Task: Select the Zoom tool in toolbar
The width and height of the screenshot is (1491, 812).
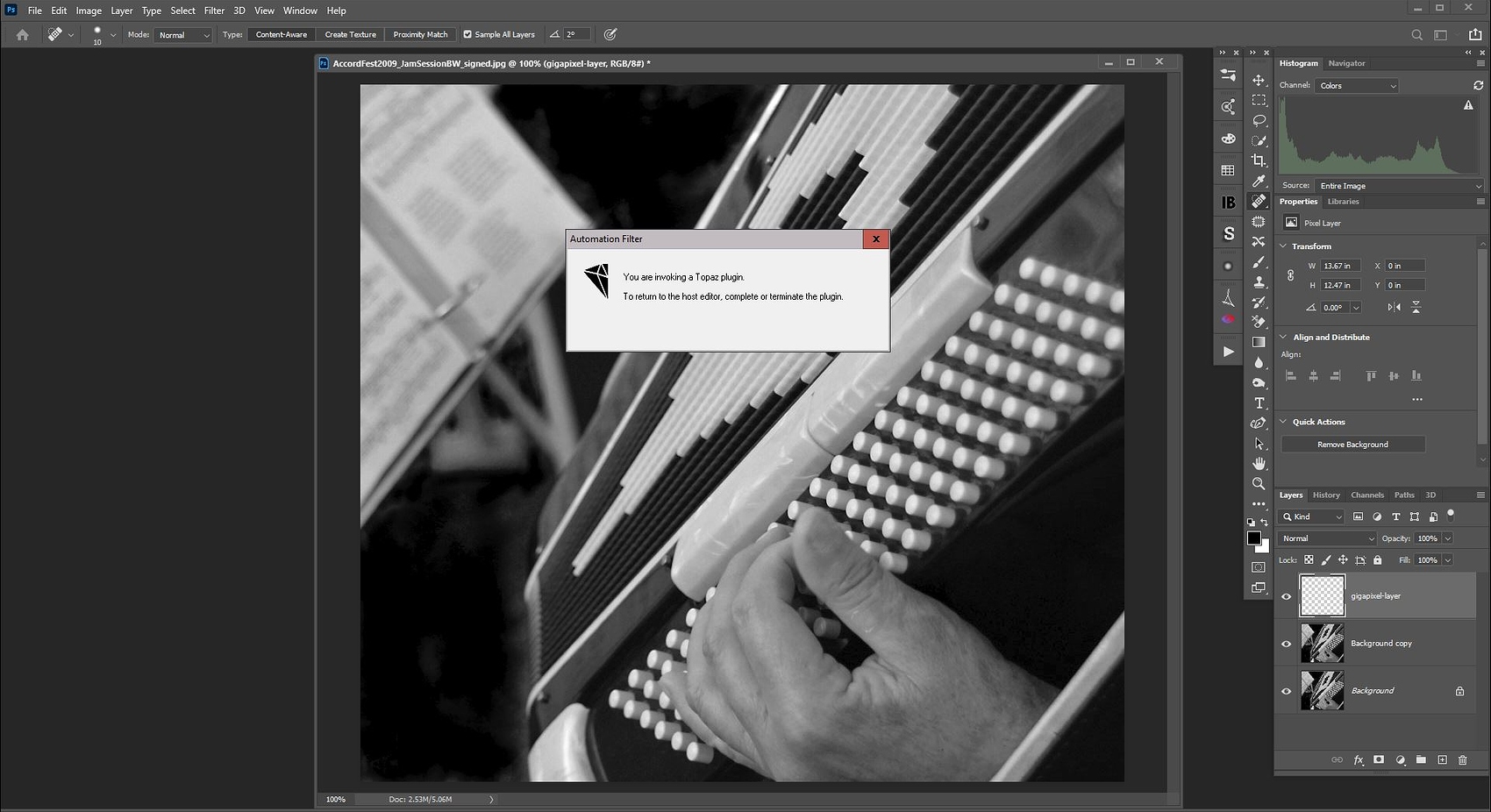Action: click(1259, 483)
